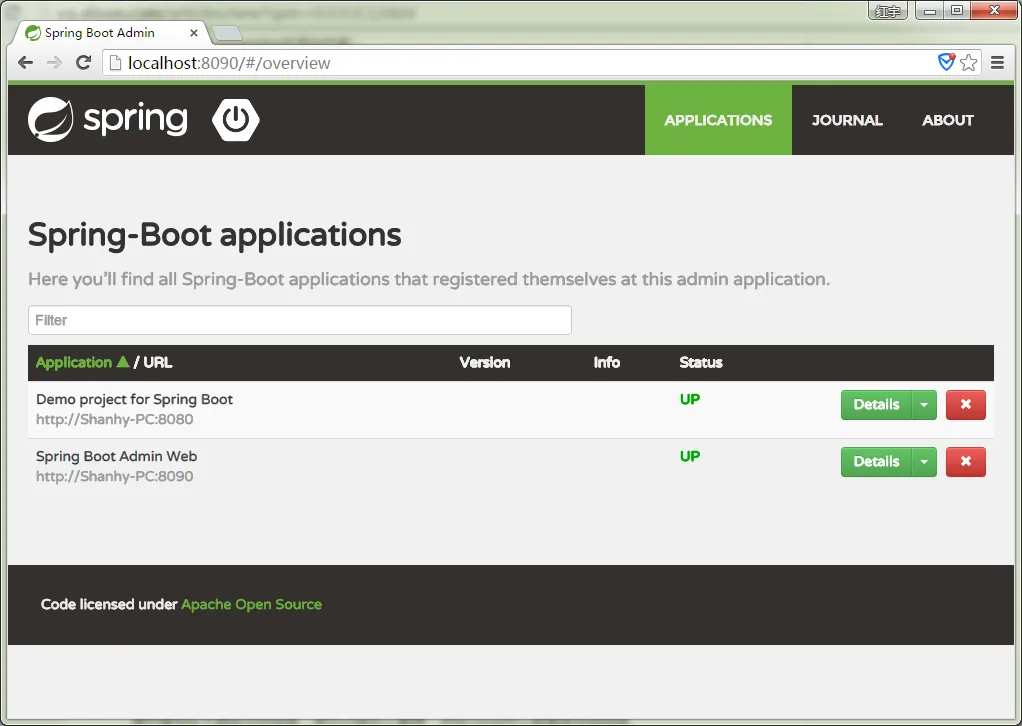Open Details for Demo project for Spring Boot
Viewport: 1022px width, 726px height.
[876, 405]
